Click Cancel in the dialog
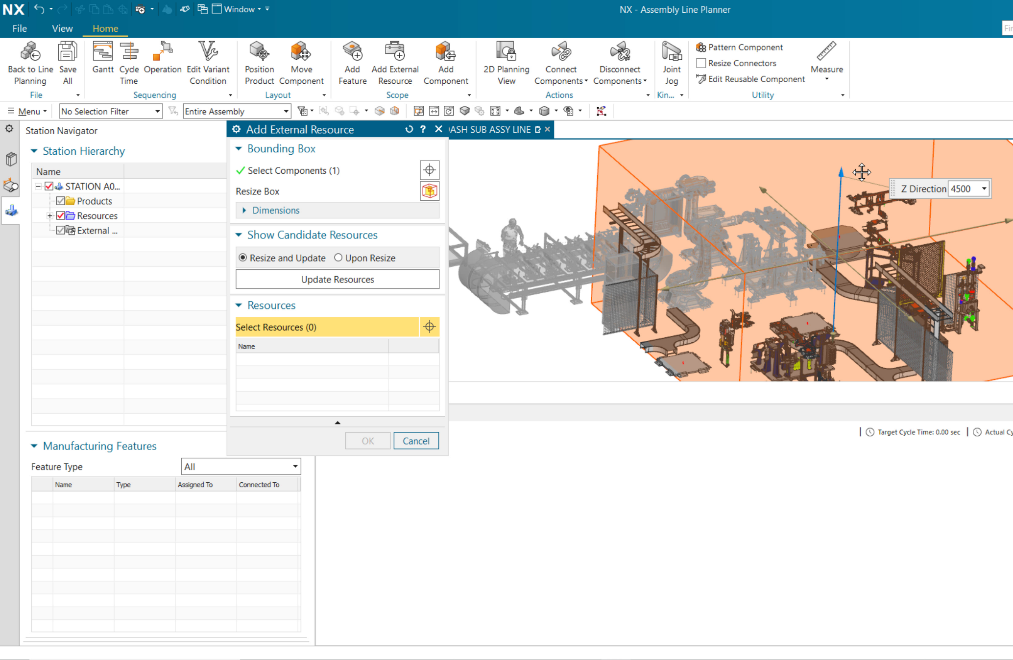 415,441
